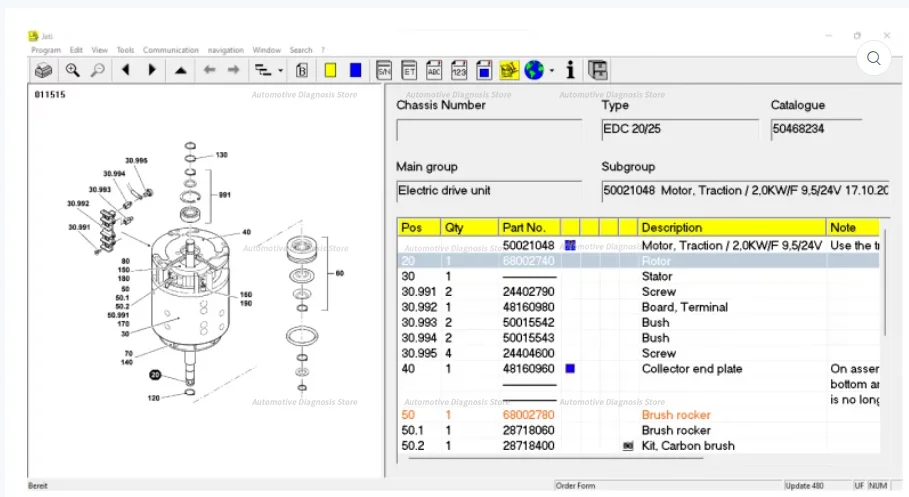The width and height of the screenshot is (909, 497).
Task: Click kit icon beside Kit, Carbon brush
Action: [628, 446]
